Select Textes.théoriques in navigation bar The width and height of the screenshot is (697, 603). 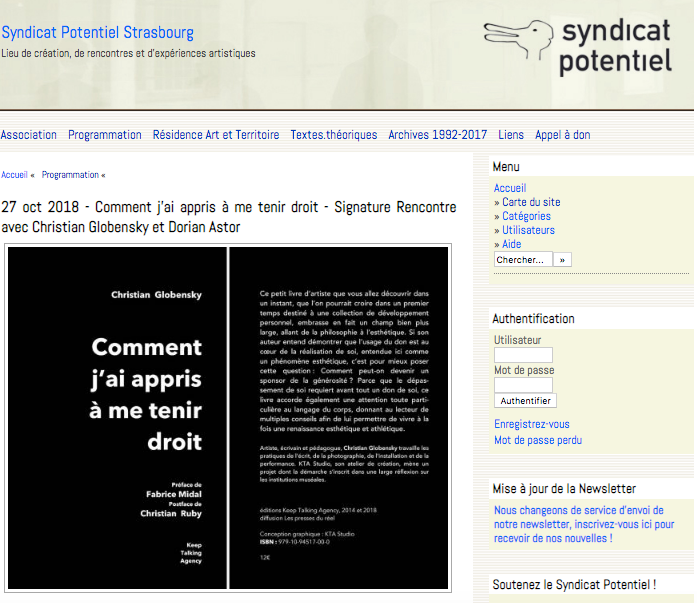(x=334, y=135)
